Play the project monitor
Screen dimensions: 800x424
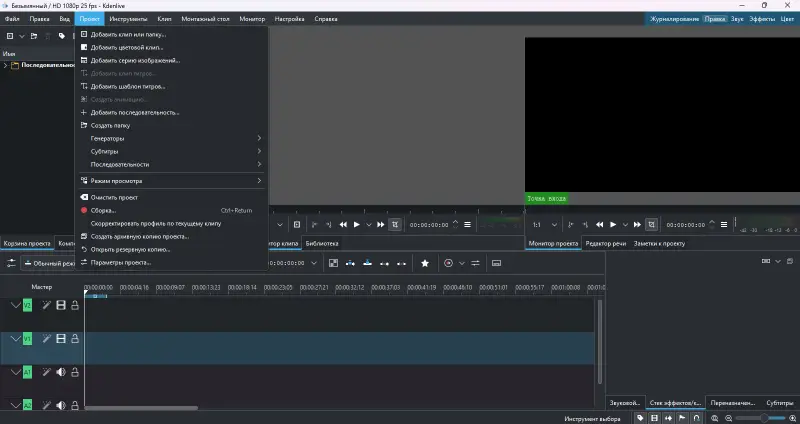[613, 225]
